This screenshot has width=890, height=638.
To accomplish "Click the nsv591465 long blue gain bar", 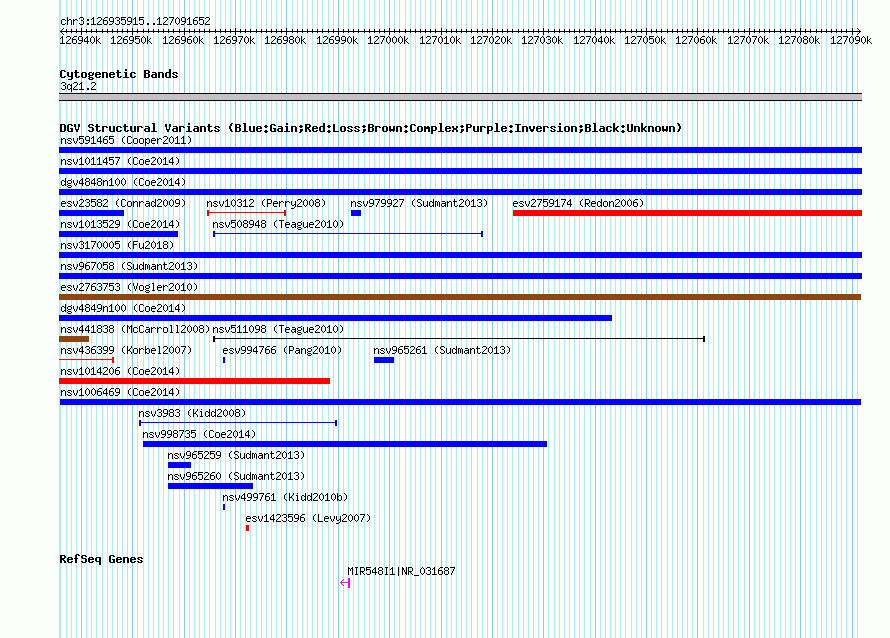I will pyautogui.click(x=460, y=150).
